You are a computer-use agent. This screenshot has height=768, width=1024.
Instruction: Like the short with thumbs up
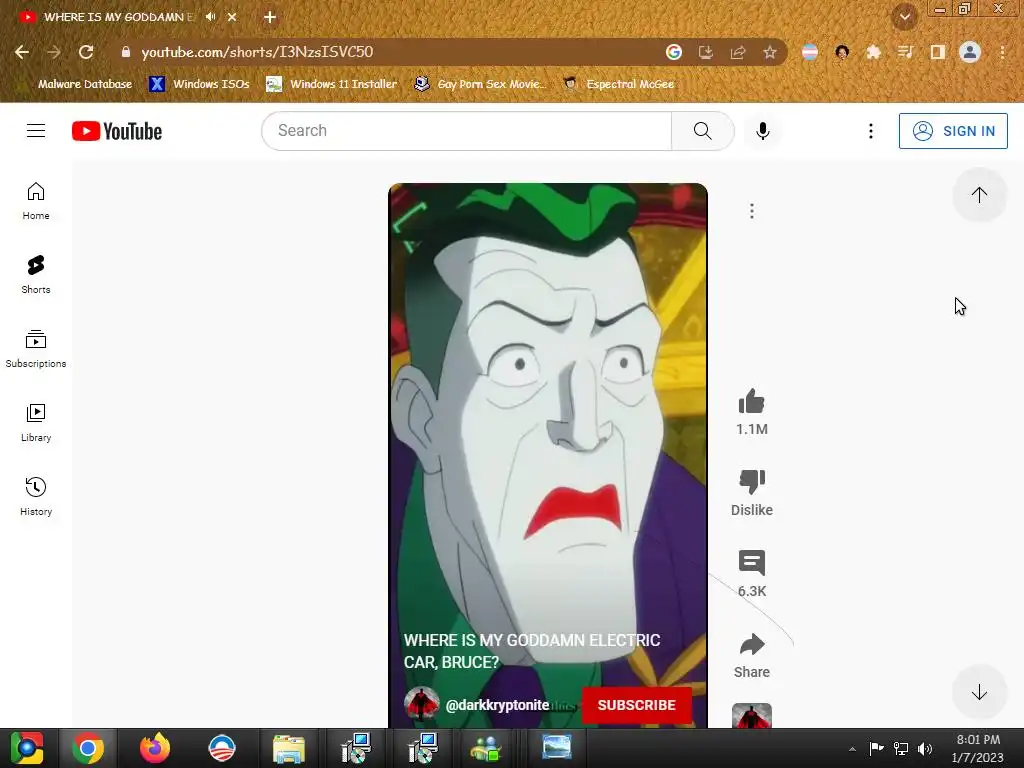coord(752,402)
